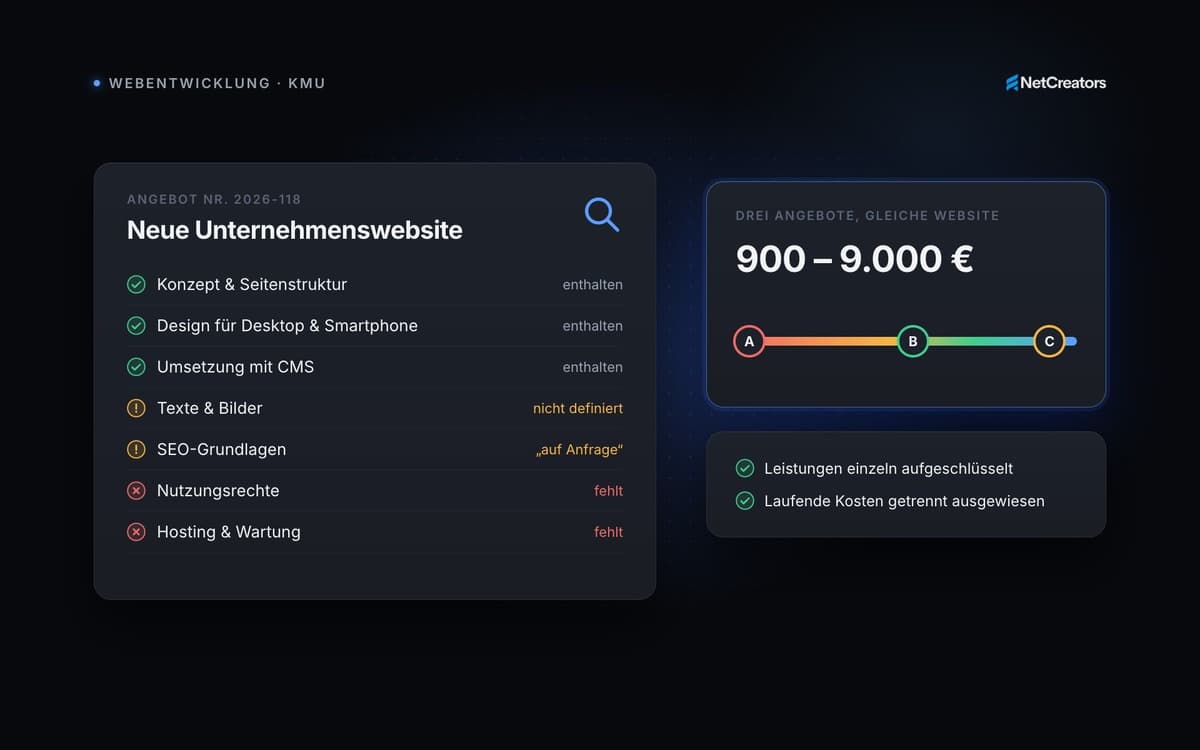The width and height of the screenshot is (1200, 750).
Task: Click the red cross icon beside Nutzungsrechte
Action: click(136, 491)
